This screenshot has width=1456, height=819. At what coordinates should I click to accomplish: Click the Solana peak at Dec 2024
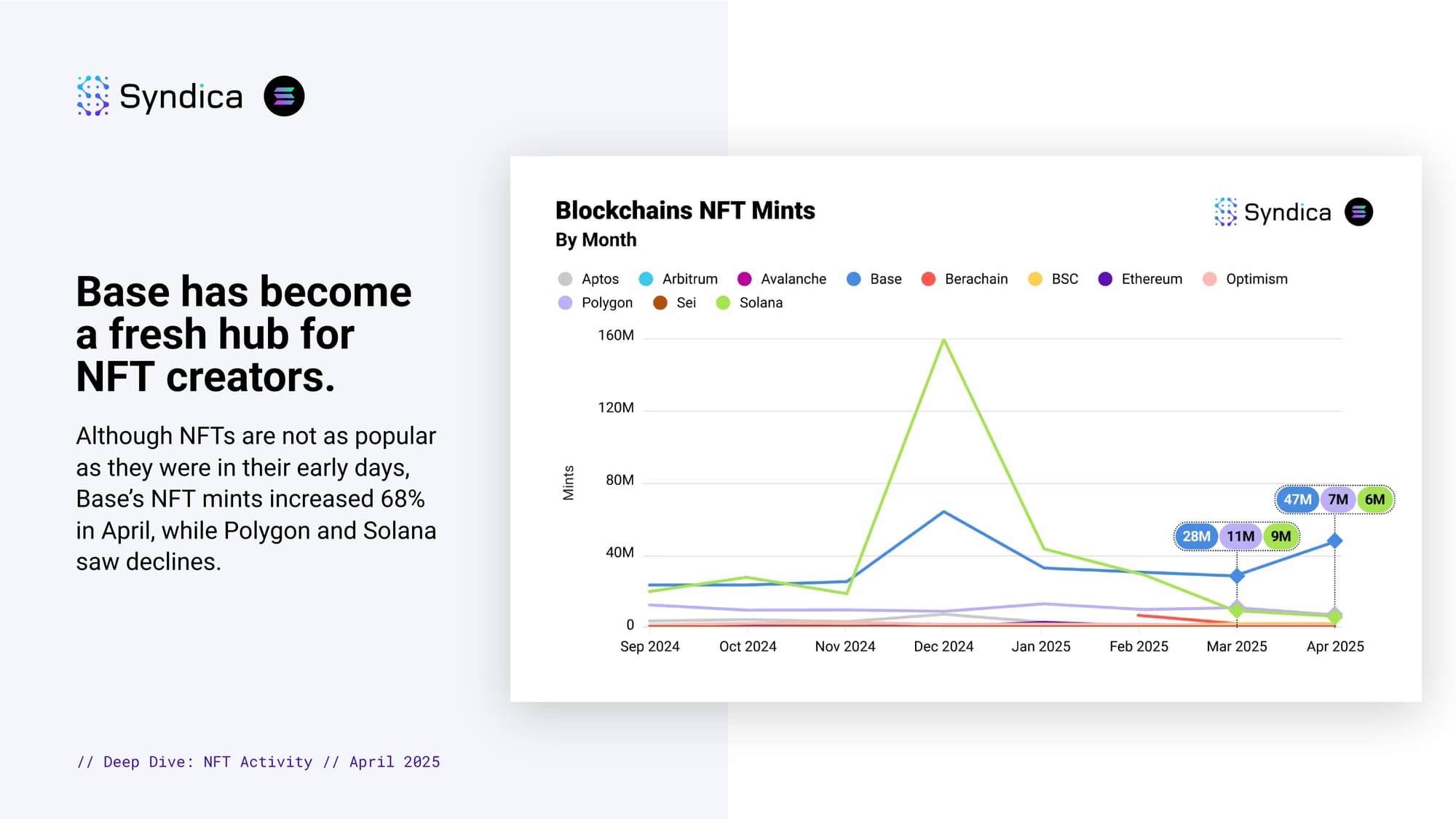943,340
